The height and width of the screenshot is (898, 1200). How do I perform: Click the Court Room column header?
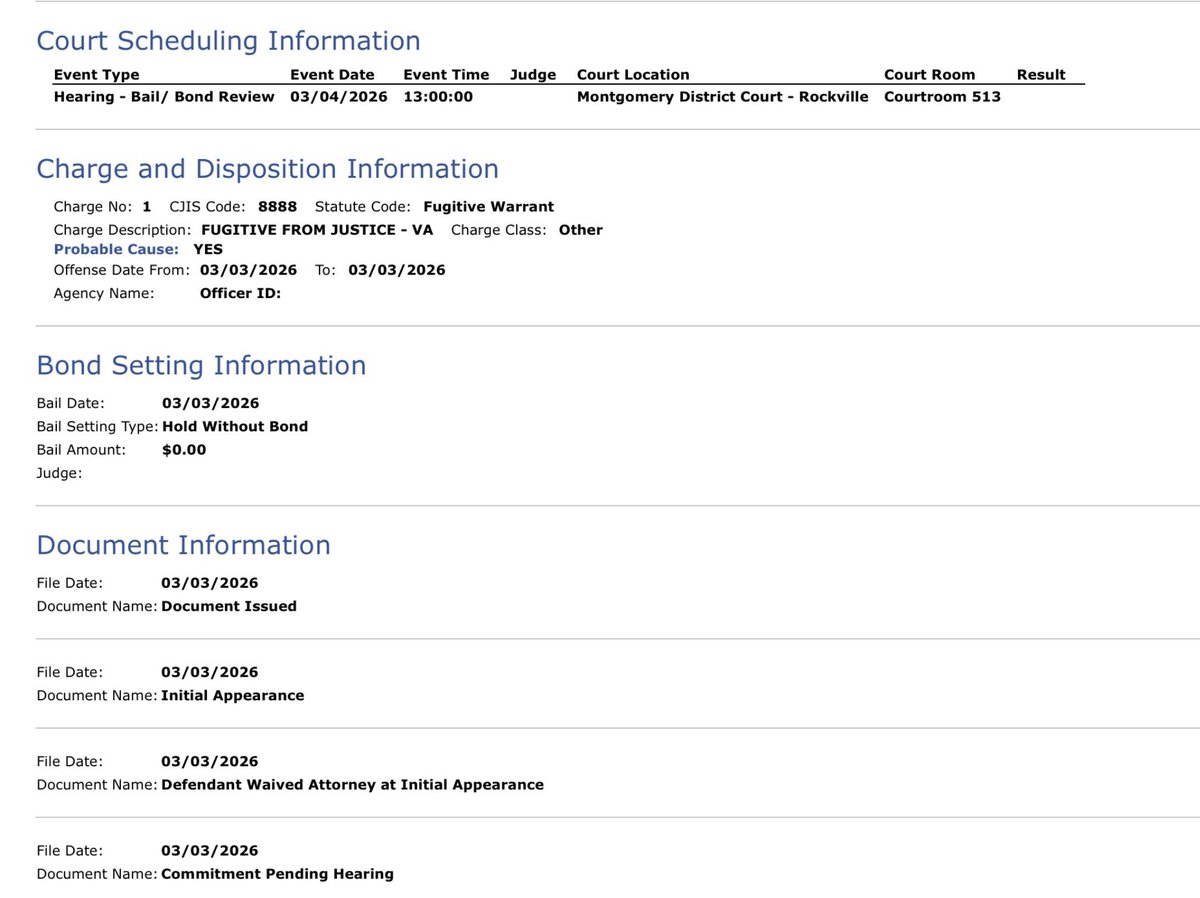pos(929,75)
